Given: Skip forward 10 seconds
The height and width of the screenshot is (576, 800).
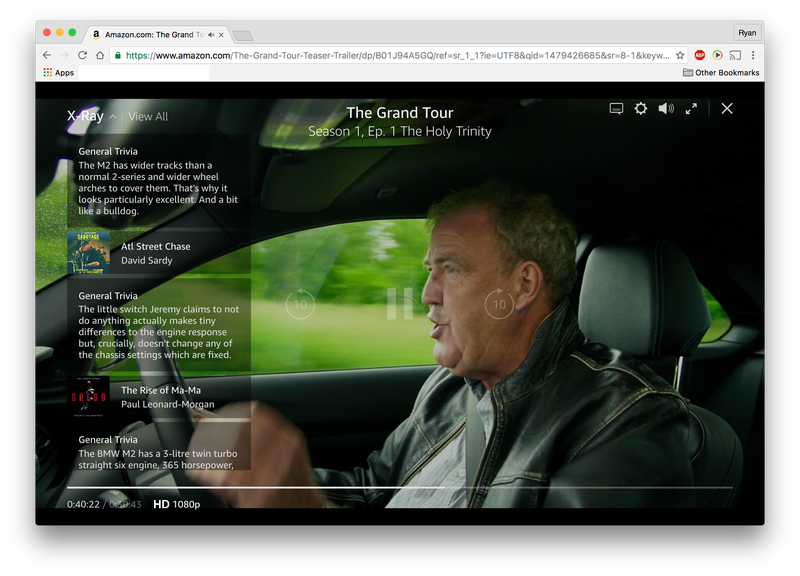Looking at the screenshot, I should pyautogui.click(x=499, y=304).
